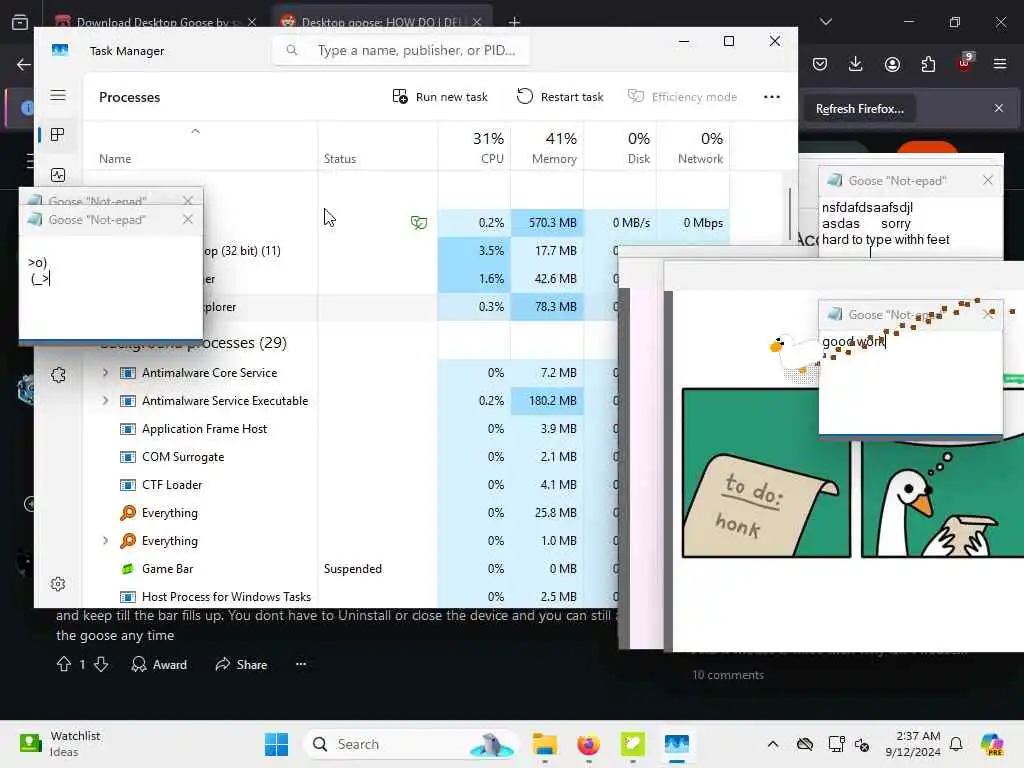Click Share on the Reddit comment
Image resolution: width=1024 pixels, height=768 pixels.
[x=241, y=664]
